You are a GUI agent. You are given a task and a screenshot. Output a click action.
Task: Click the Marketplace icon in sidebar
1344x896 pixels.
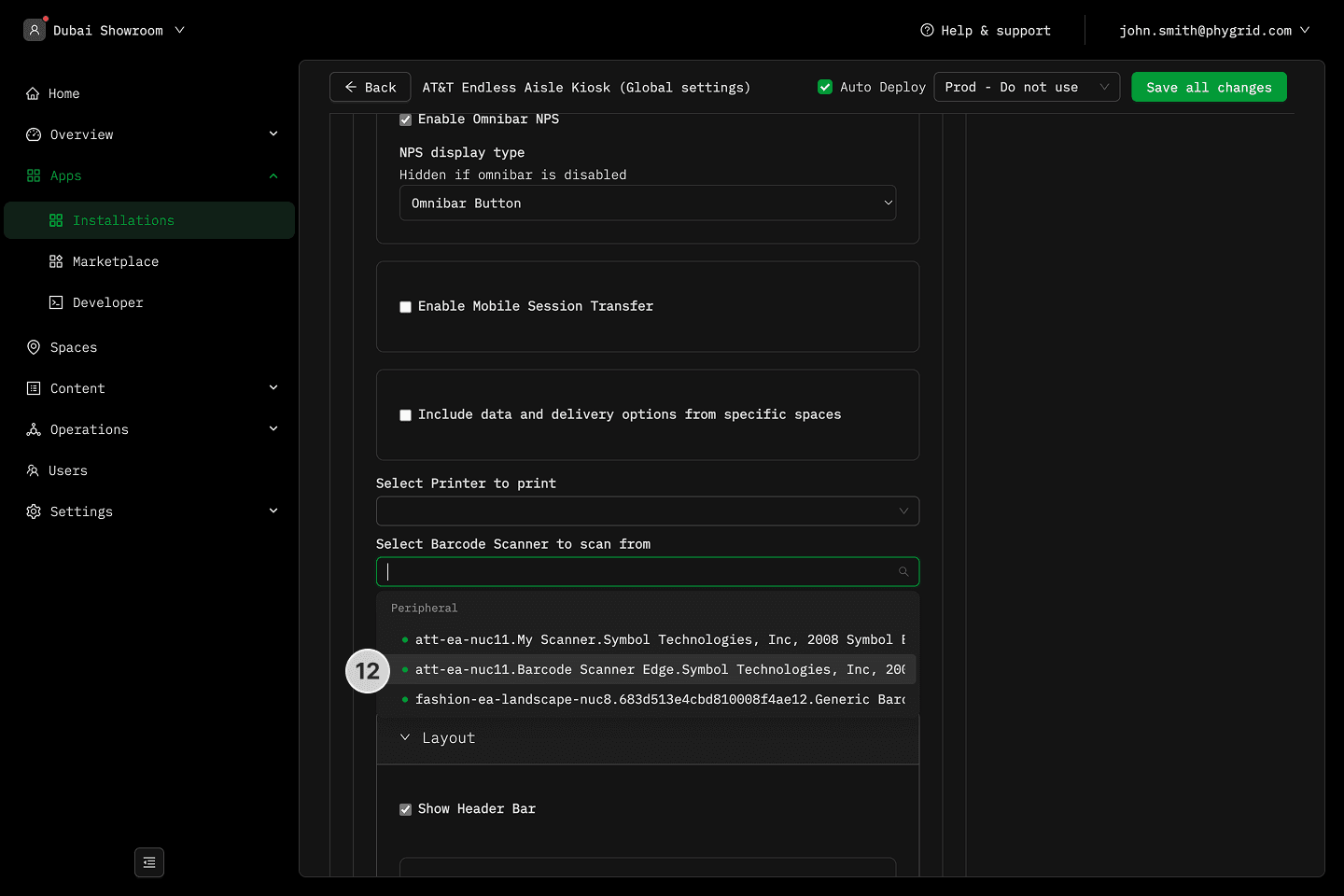56,261
